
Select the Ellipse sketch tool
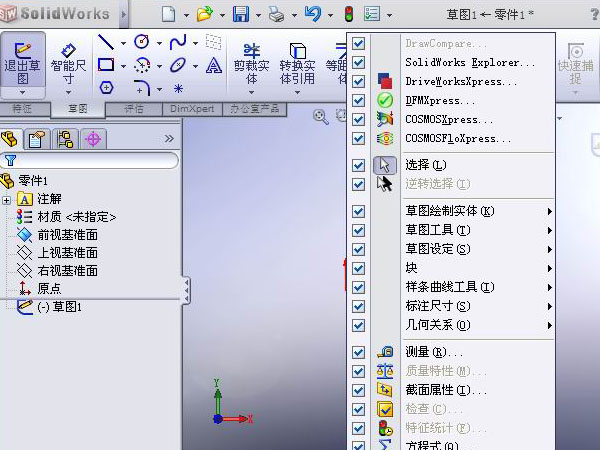coord(178,65)
